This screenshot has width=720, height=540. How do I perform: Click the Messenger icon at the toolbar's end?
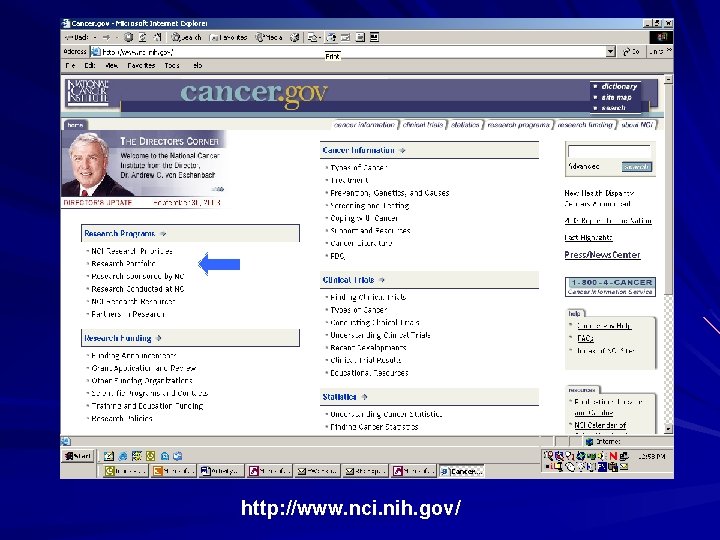375,38
